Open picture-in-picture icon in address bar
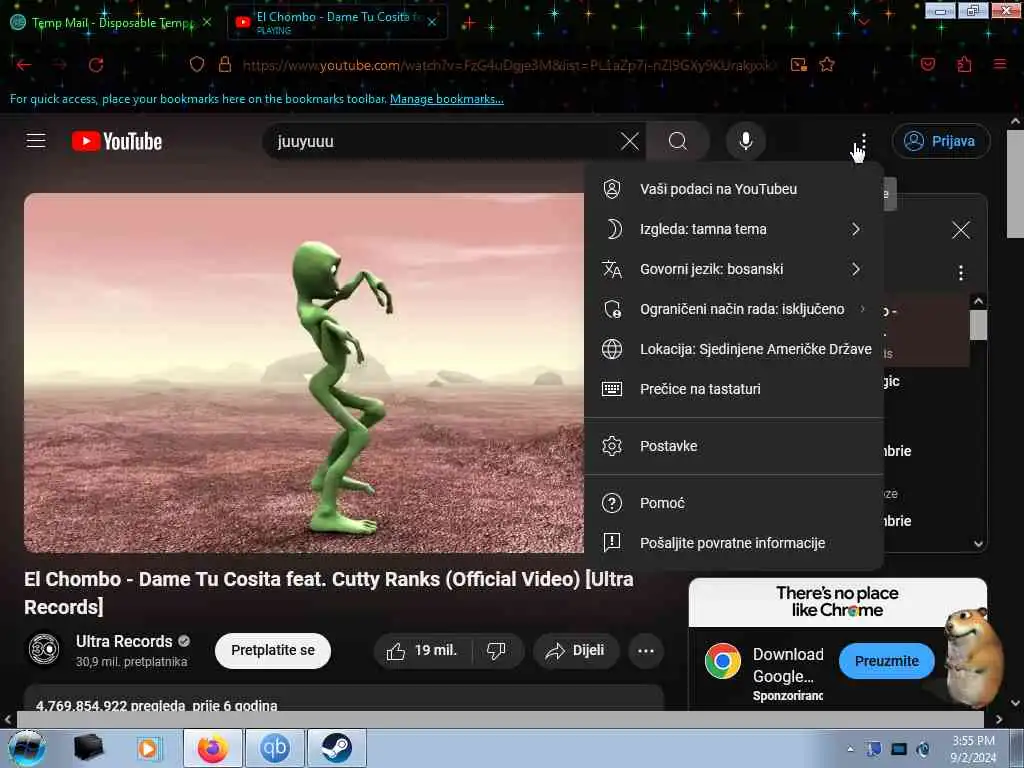 click(799, 64)
